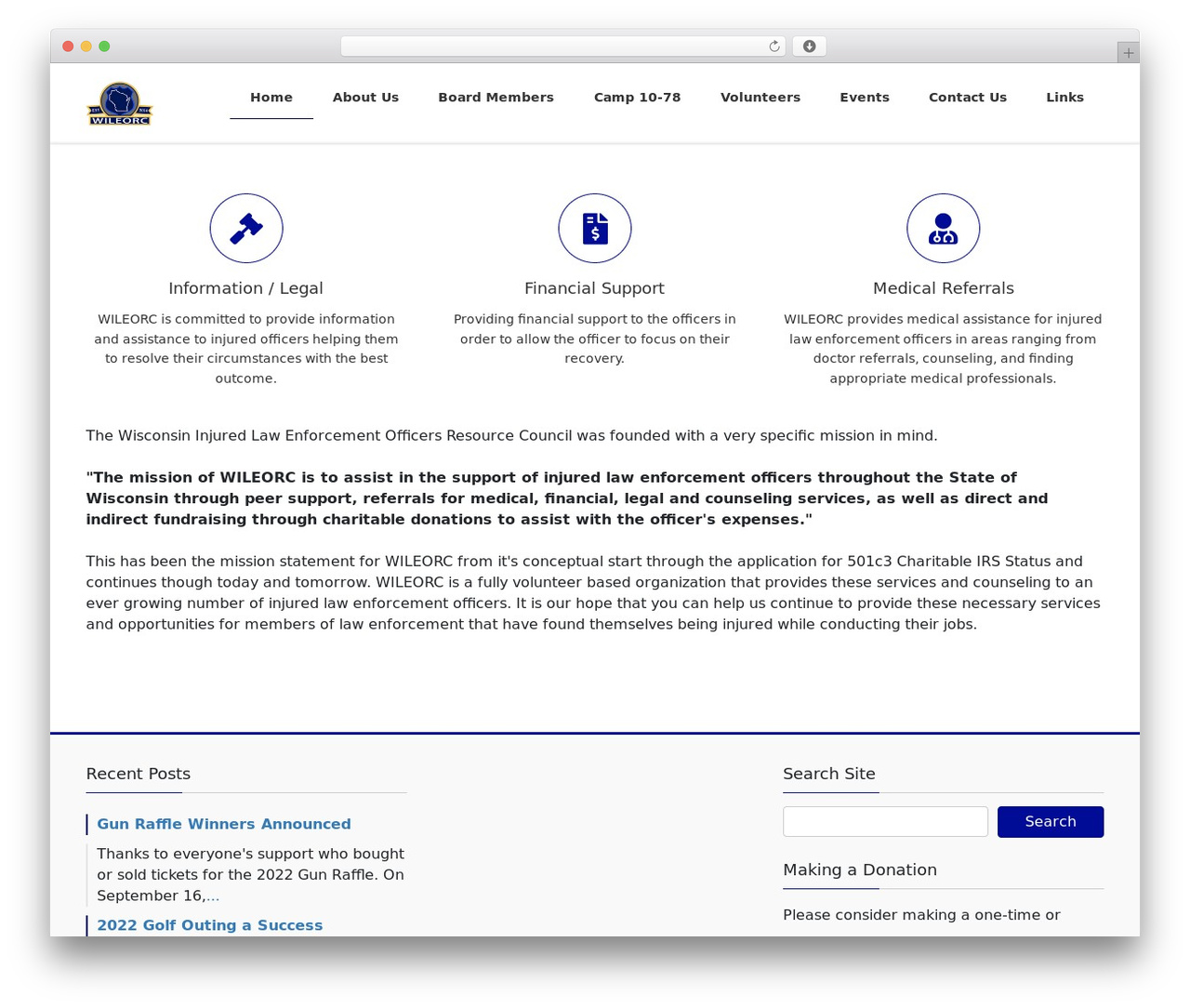Open the Links menu item
Viewport: 1190px width, 1008px height.
(1064, 97)
